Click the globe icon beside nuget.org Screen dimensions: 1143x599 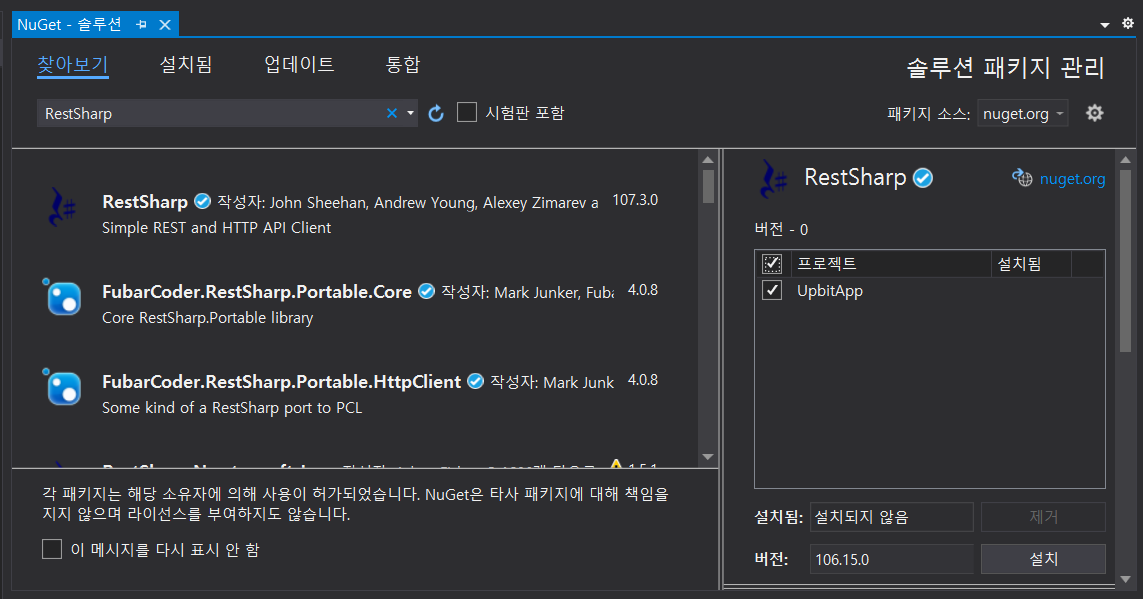[1022, 178]
